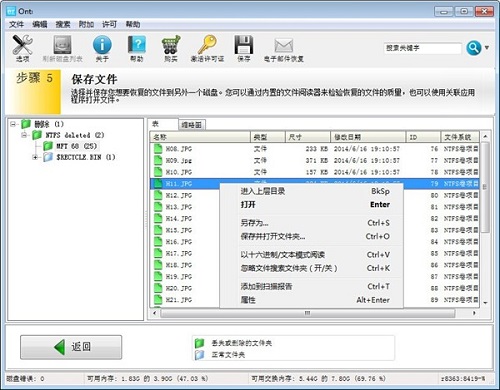Open the 许可 menu

pos(109,24)
